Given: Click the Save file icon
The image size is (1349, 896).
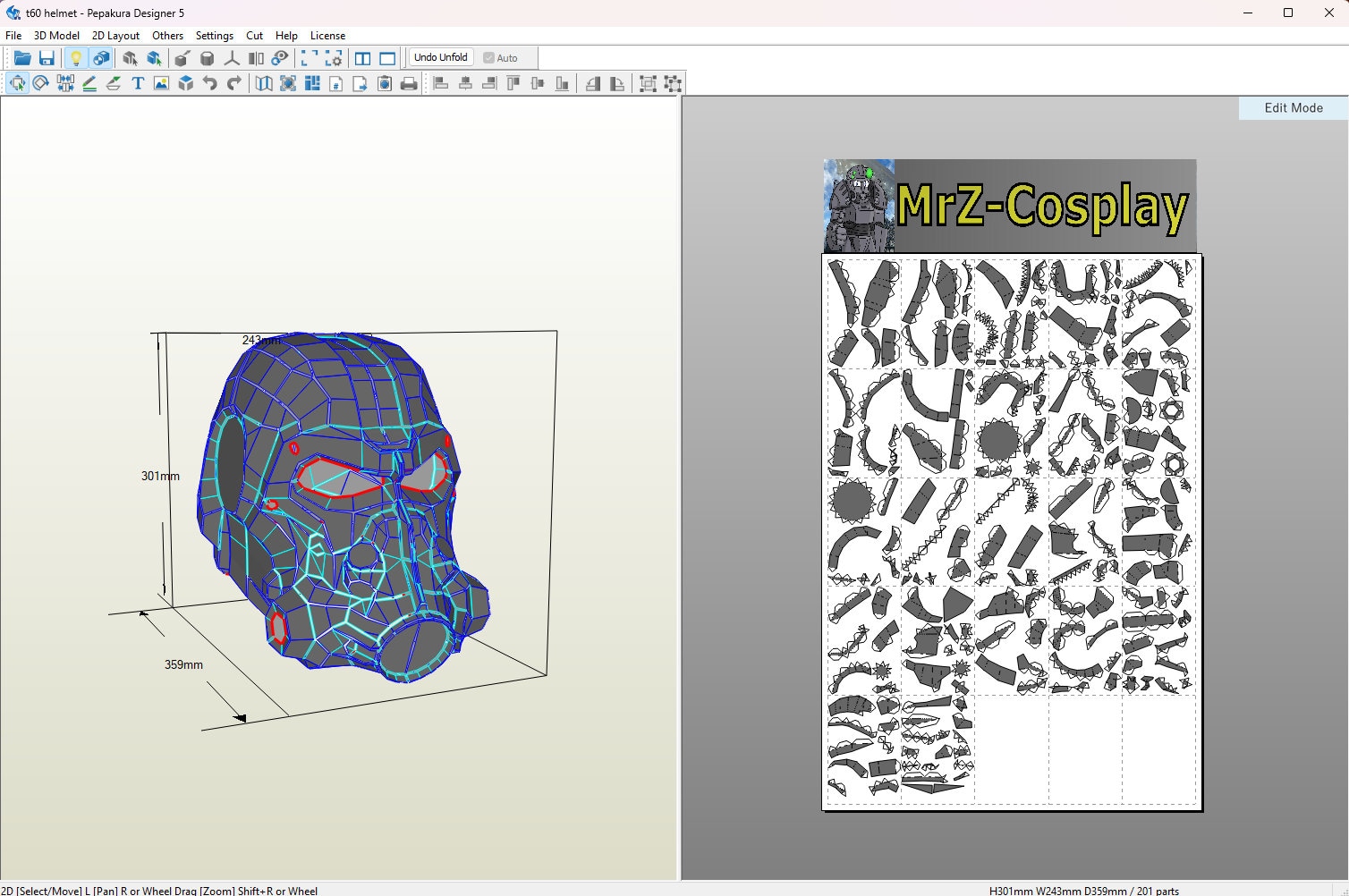Looking at the screenshot, I should (x=47, y=57).
